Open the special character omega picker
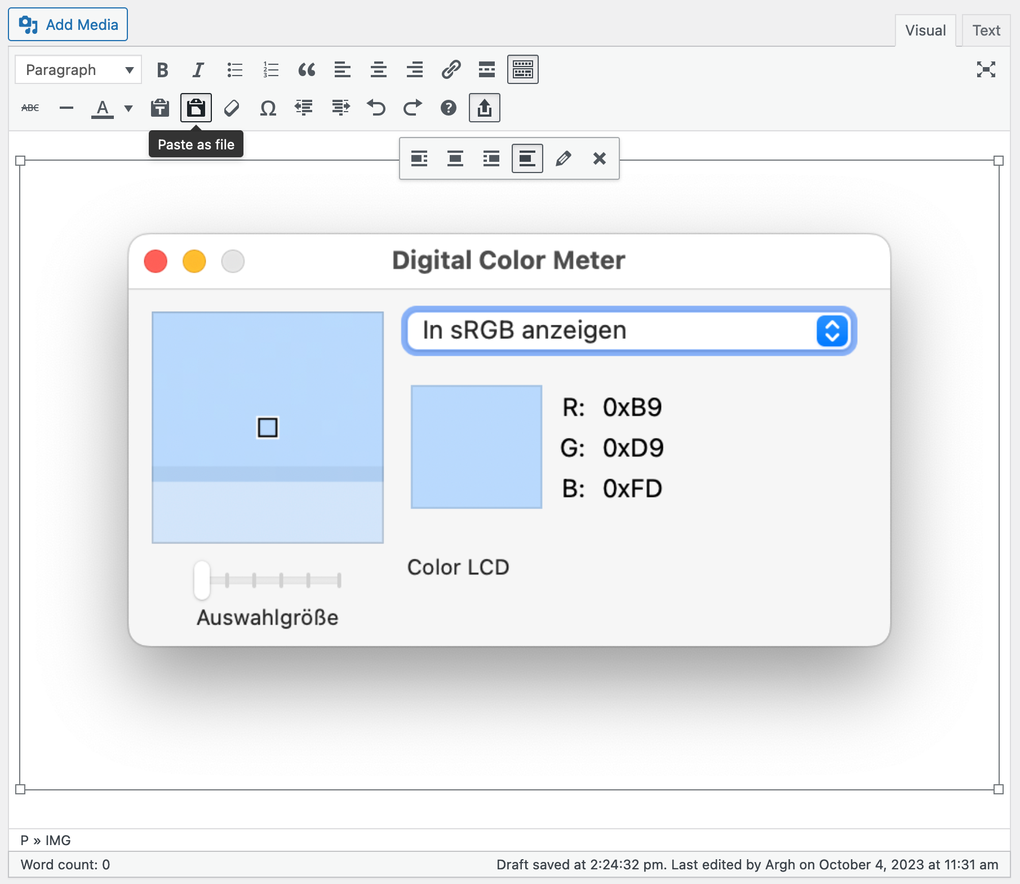This screenshot has height=884, width=1020. click(x=268, y=108)
